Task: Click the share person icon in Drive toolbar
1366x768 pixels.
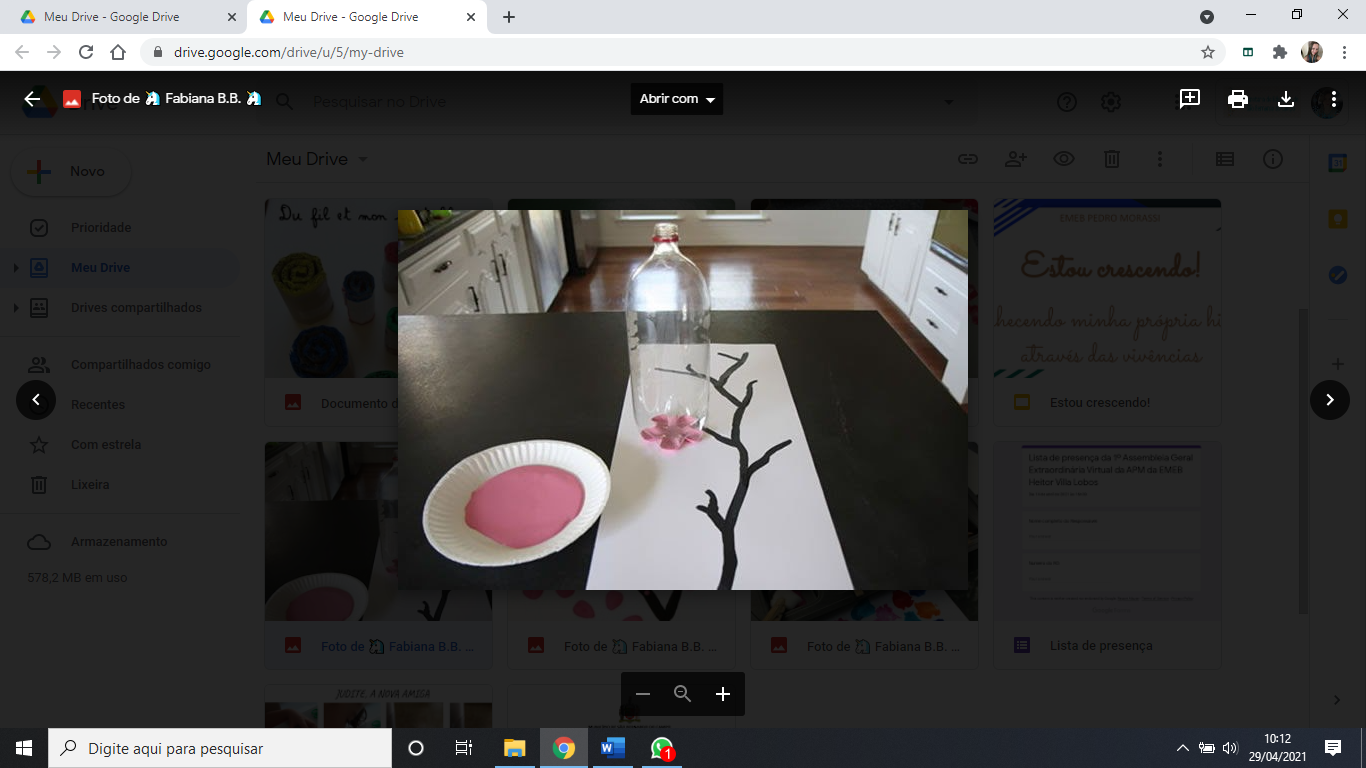Action: pos(1016,159)
